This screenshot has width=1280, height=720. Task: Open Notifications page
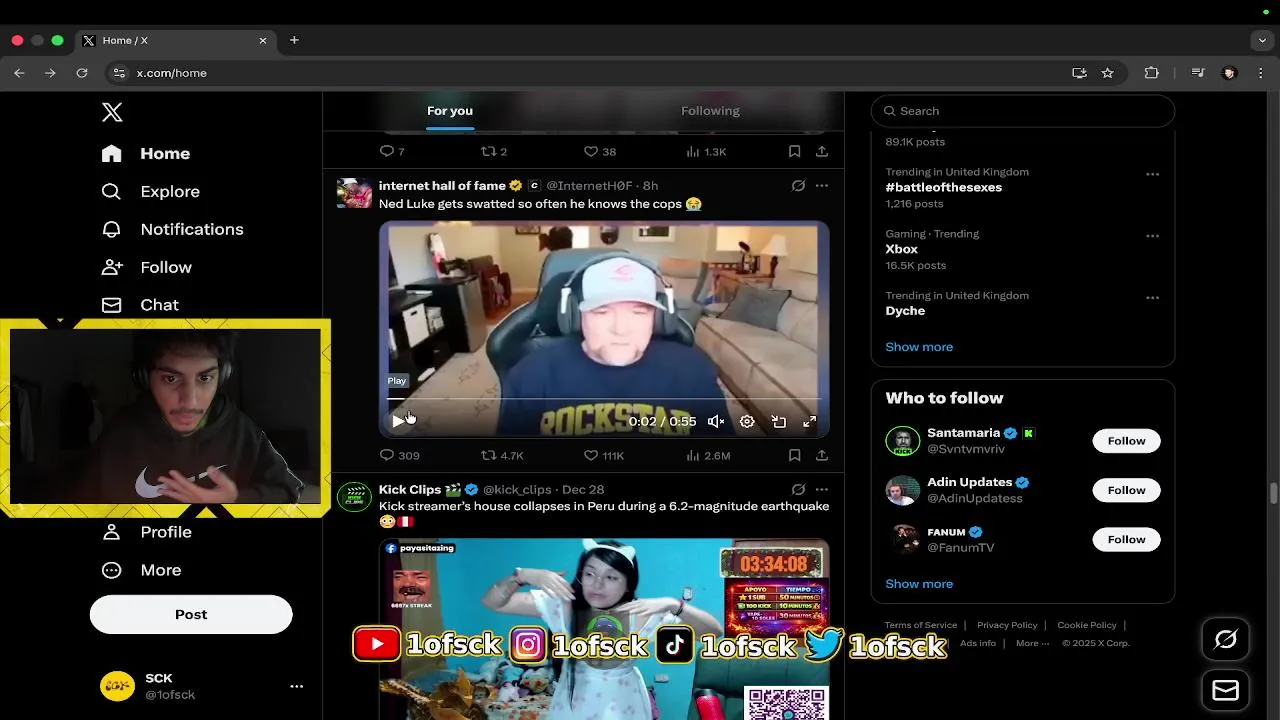click(x=172, y=229)
